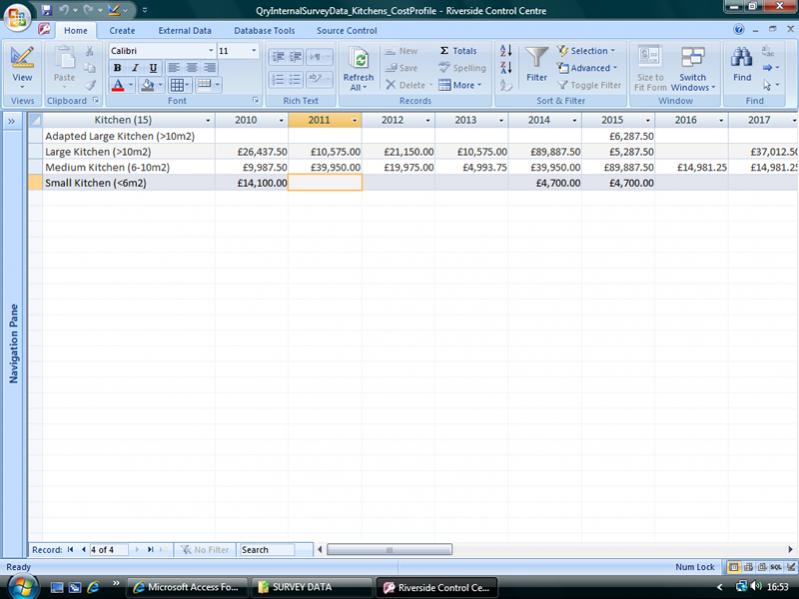Click the record navigator Search box
The width and height of the screenshot is (799, 599).
pos(267,550)
